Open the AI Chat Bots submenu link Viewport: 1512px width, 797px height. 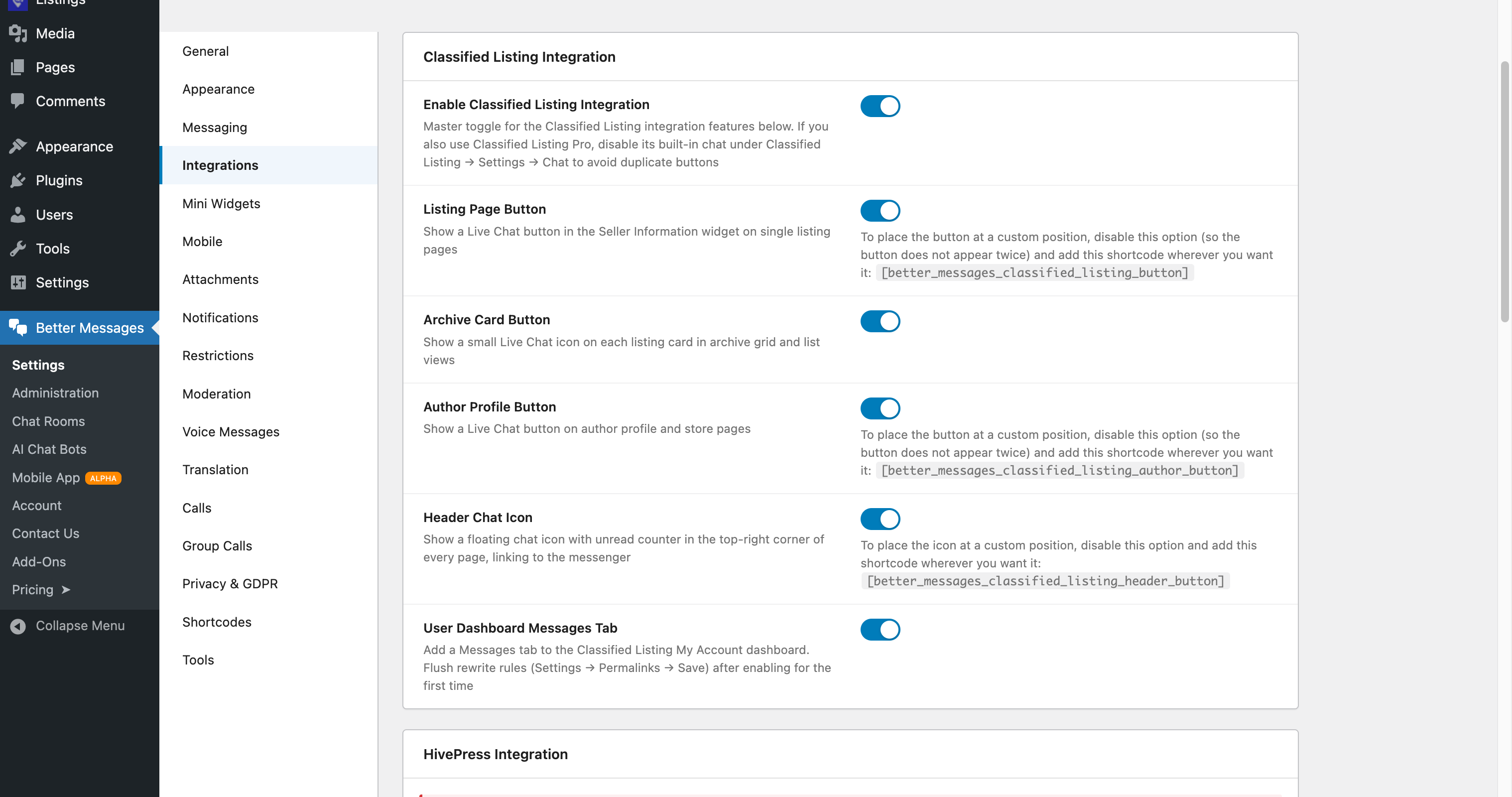coord(49,449)
